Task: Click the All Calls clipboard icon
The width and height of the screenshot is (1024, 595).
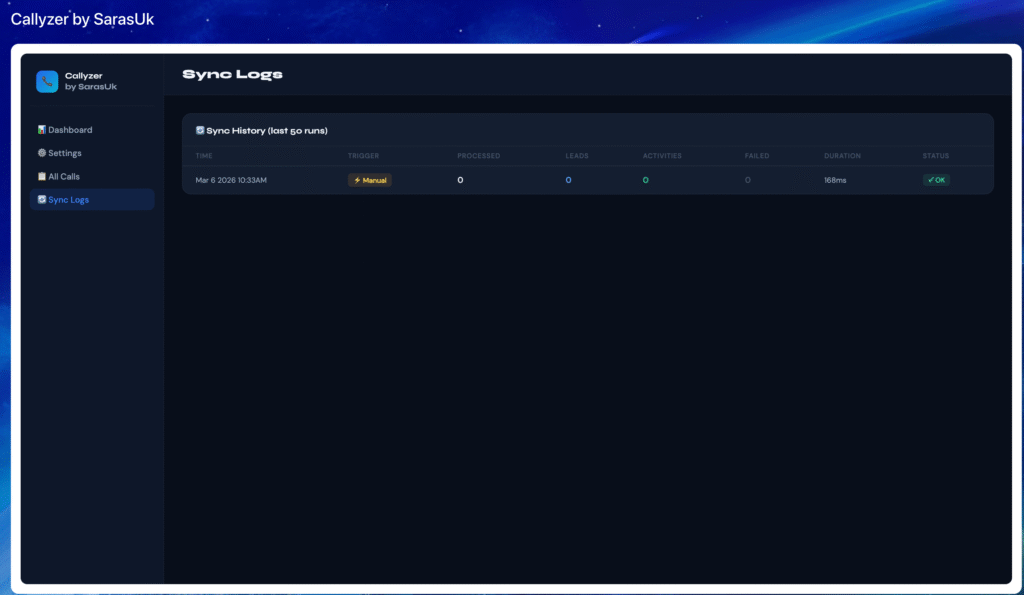Action: tap(42, 176)
